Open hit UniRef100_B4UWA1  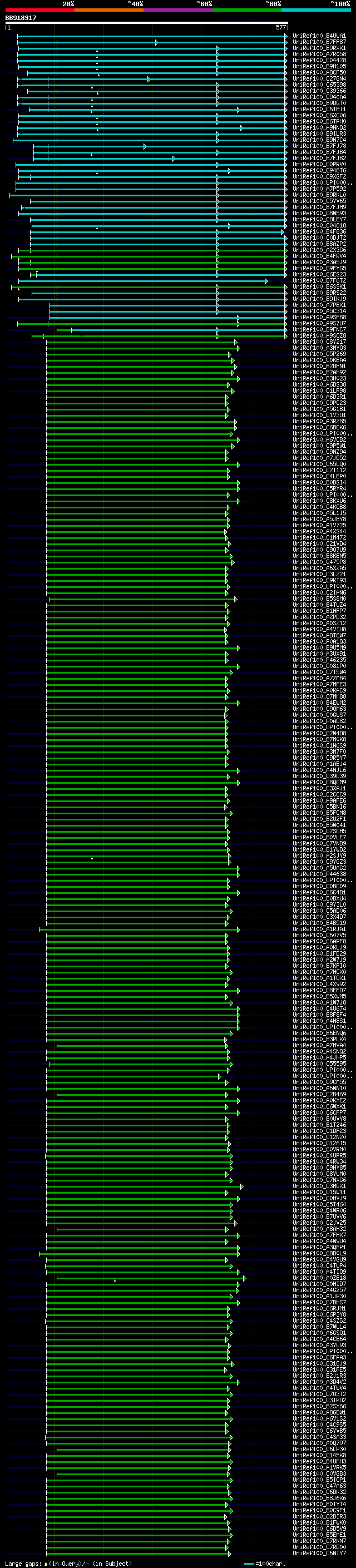click(319, 36)
